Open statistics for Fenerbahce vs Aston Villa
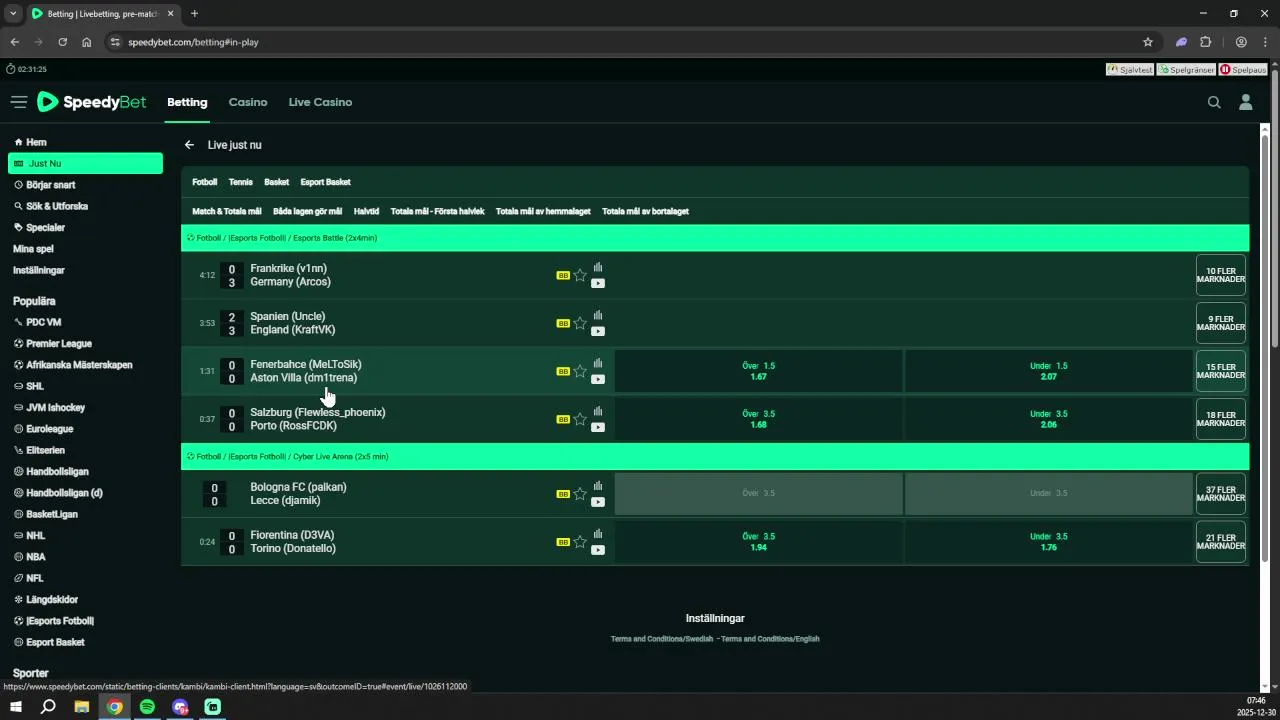Image resolution: width=1280 pixels, height=720 pixels. click(x=598, y=363)
